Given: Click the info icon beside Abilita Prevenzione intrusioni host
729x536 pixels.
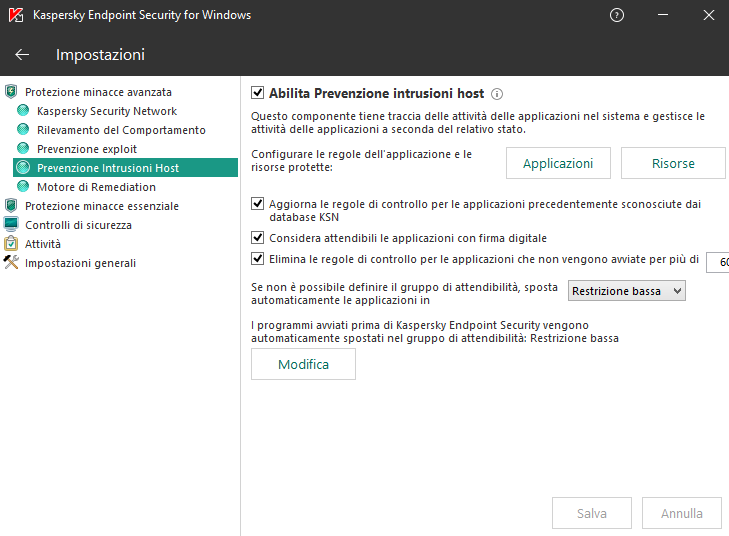Looking at the screenshot, I should [497, 94].
